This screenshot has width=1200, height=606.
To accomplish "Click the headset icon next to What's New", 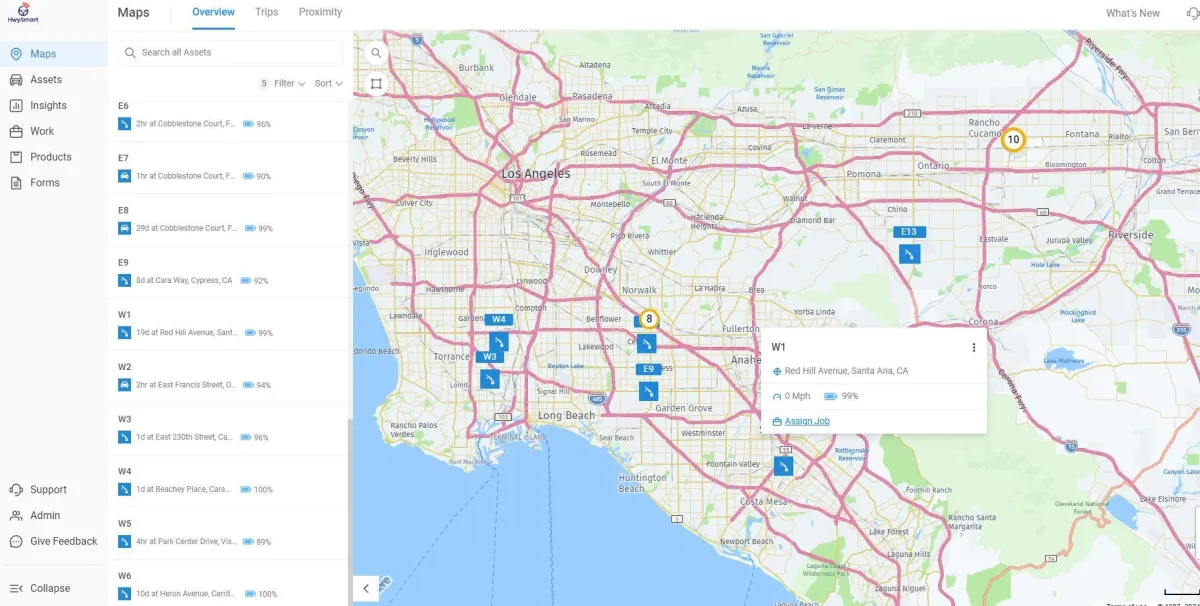I will (x=1191, y=13).
